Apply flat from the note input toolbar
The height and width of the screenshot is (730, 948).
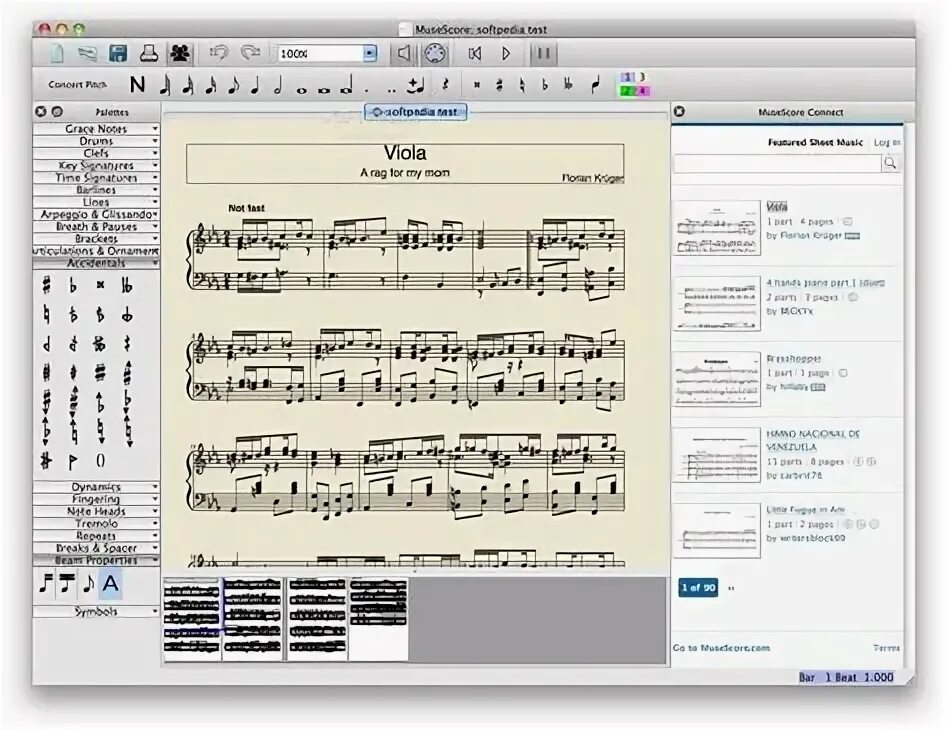(545, 86)
